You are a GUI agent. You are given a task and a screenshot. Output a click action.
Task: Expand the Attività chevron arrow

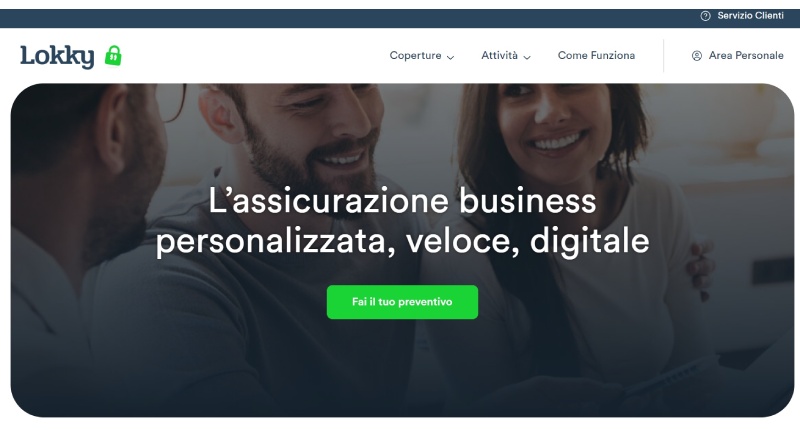[x=527, y=57]
